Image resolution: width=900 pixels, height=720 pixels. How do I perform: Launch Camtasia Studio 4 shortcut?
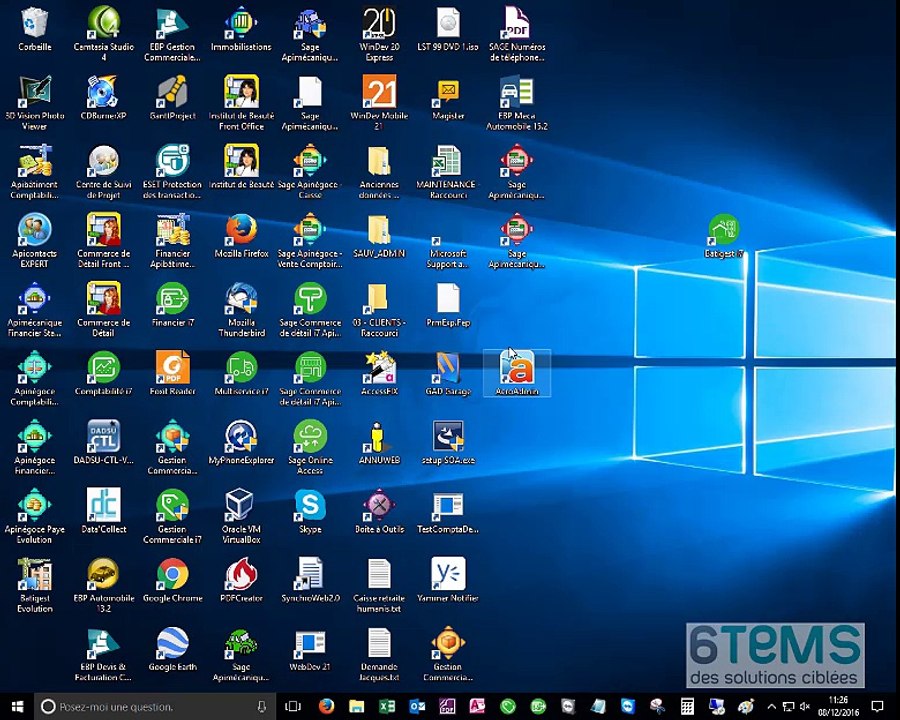pos(103,33)
